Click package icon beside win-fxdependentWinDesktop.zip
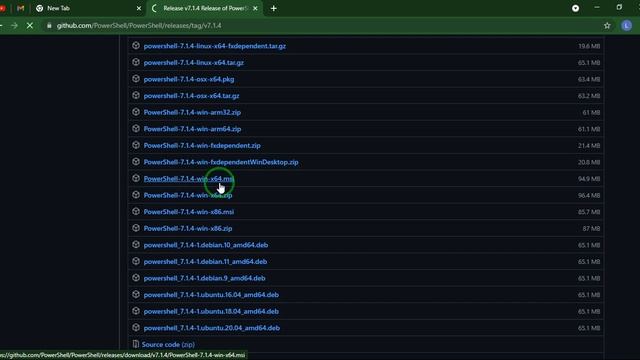 click(x=136, y=162)
